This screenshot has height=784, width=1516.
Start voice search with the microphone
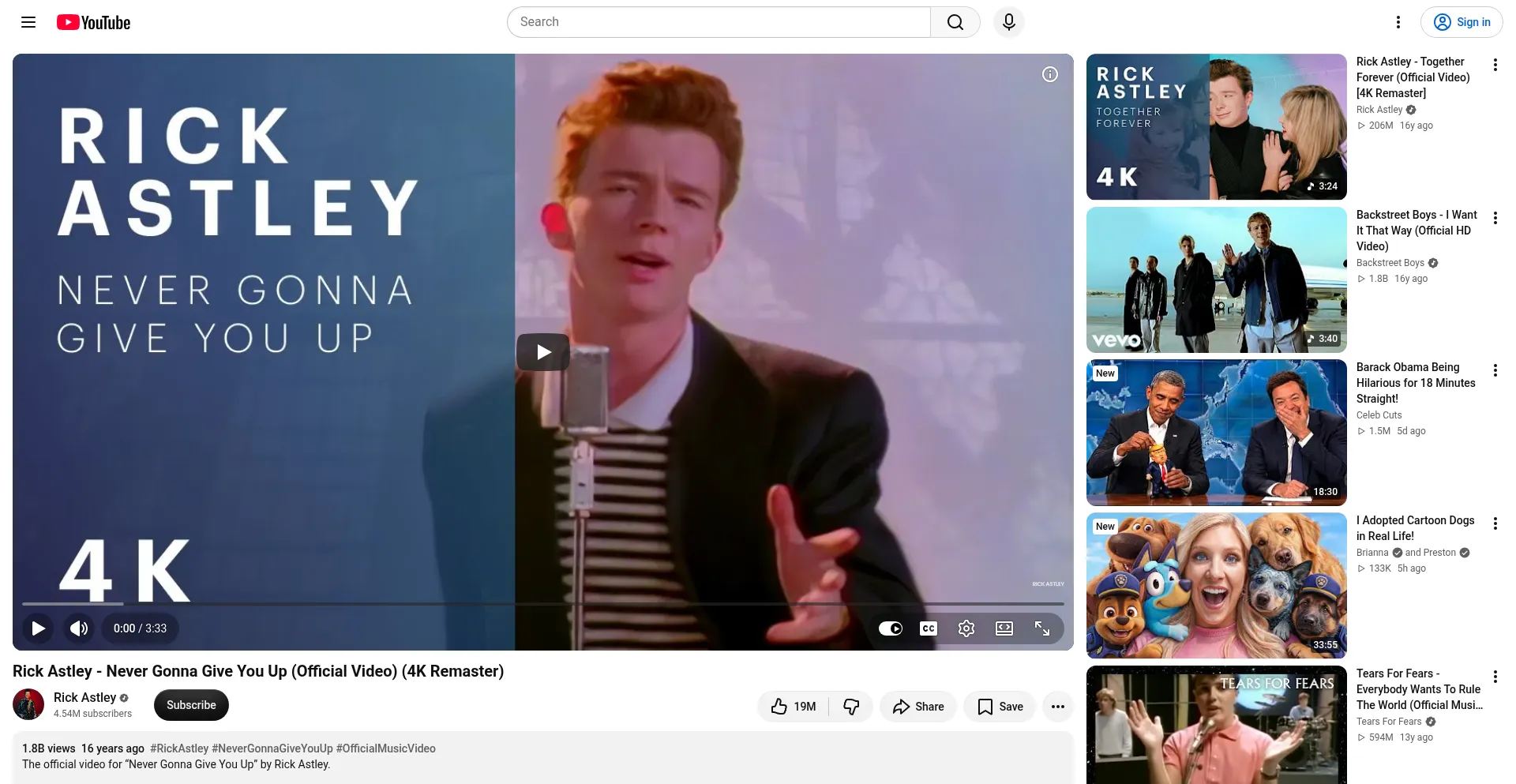[1009, 22]
